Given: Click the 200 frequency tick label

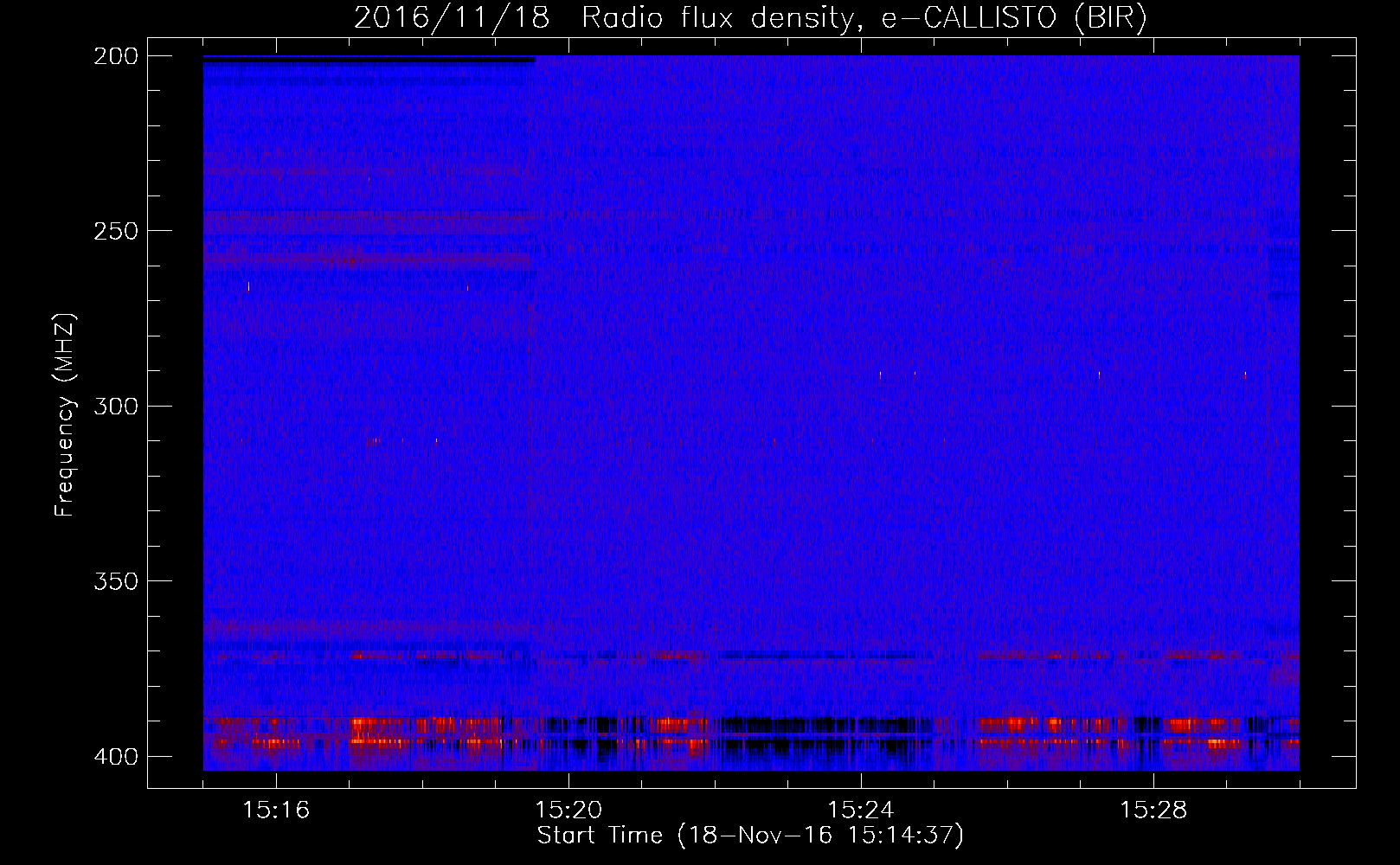Looking at the screenshot, I should (115, 56).
